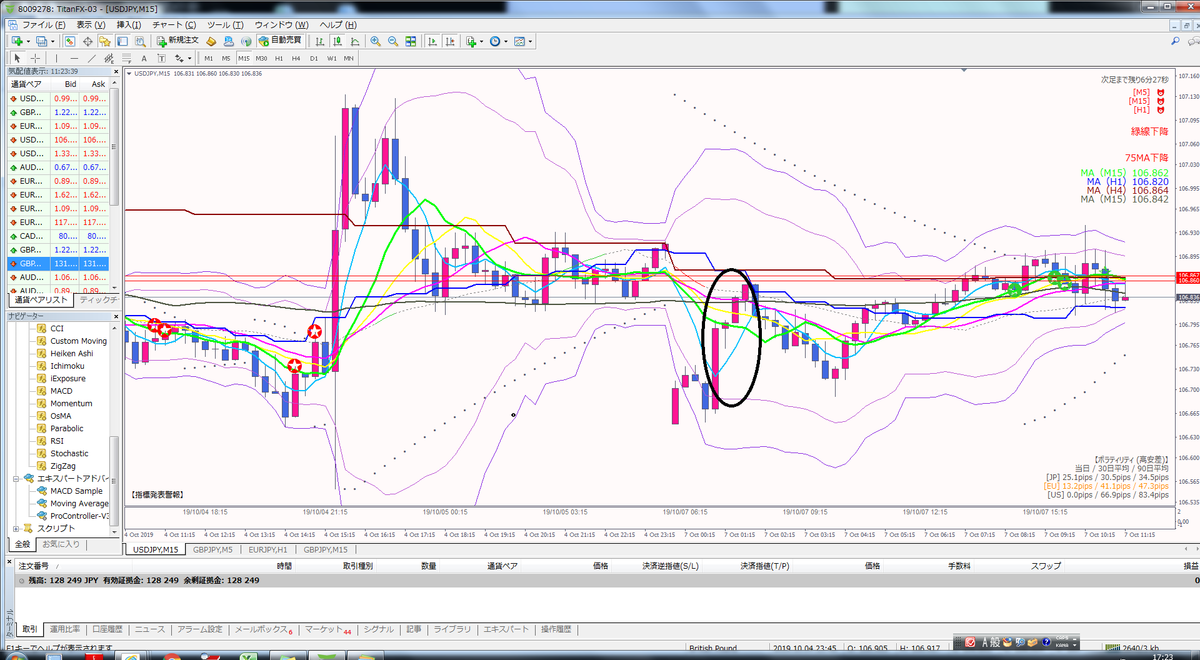Image resolution: width=1200 pixels, height=660 pixels.
Task: Toggle chart auto scroll
Action: coord(434,41)
